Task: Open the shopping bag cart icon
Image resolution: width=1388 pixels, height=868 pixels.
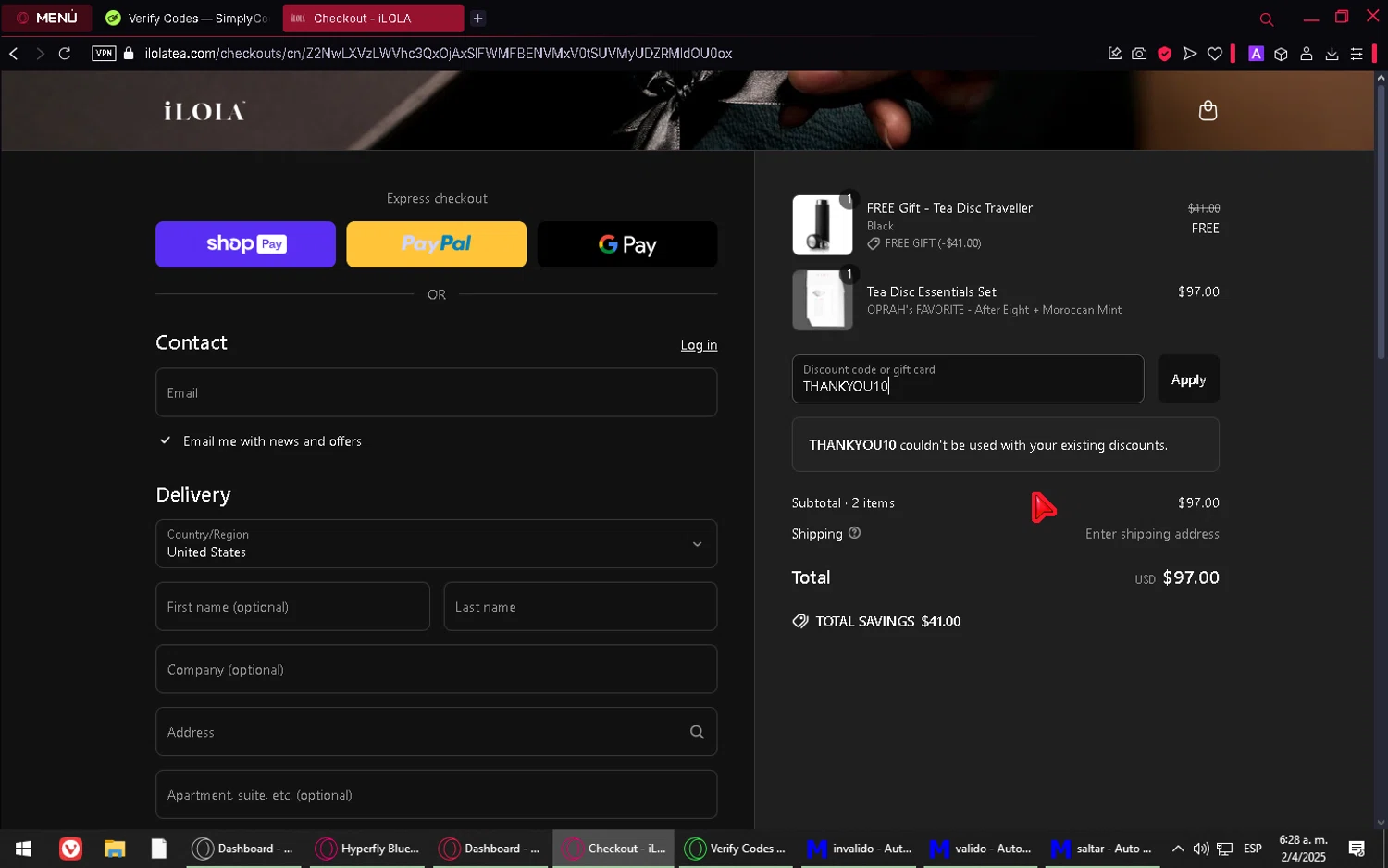Action: [1208, 111]
